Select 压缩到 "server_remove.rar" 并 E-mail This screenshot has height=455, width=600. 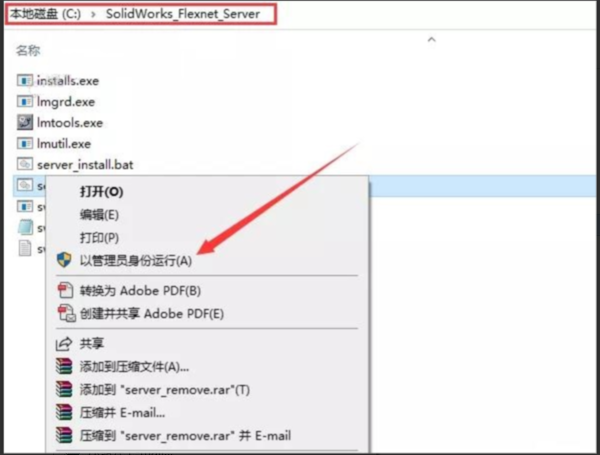click(185, 435)
